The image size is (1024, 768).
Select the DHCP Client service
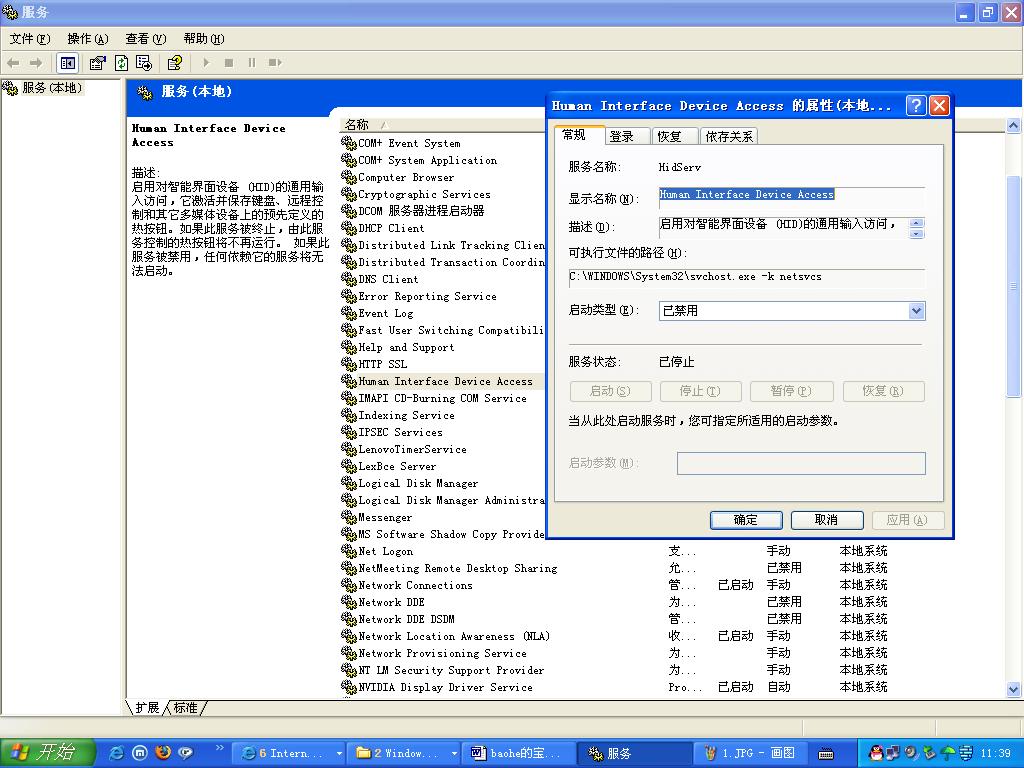(391, 228)
